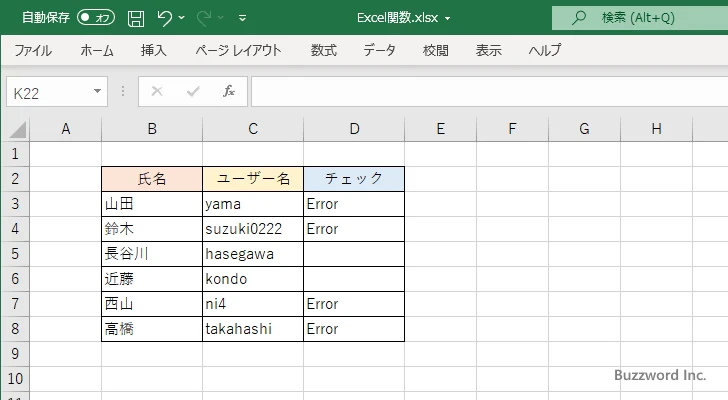The image size is (728, 400).
Task: Click into the formula bar input field
Action: click(x=480, y=91)
